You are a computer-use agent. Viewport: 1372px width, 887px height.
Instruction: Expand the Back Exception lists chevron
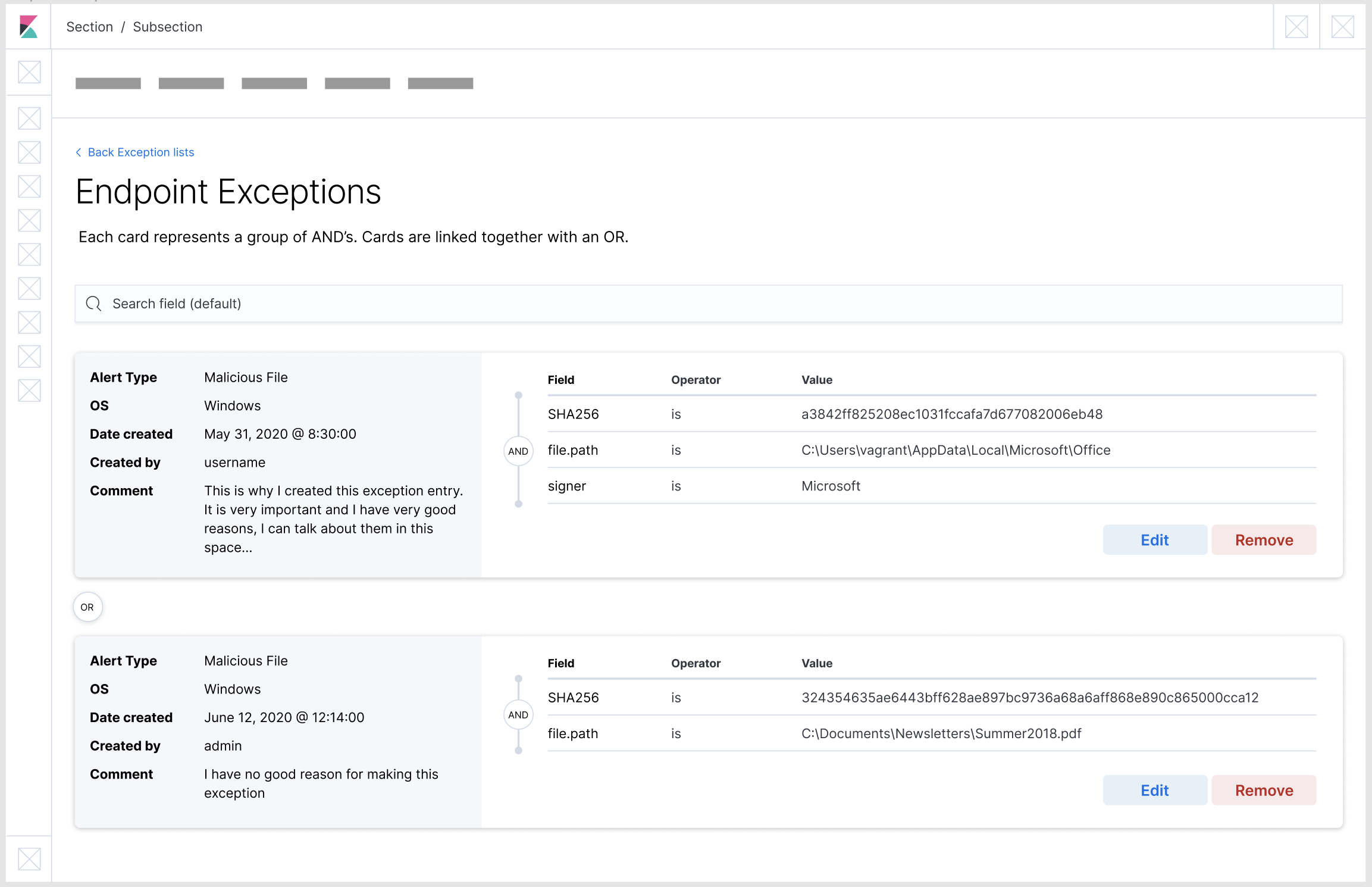point(79,152)
